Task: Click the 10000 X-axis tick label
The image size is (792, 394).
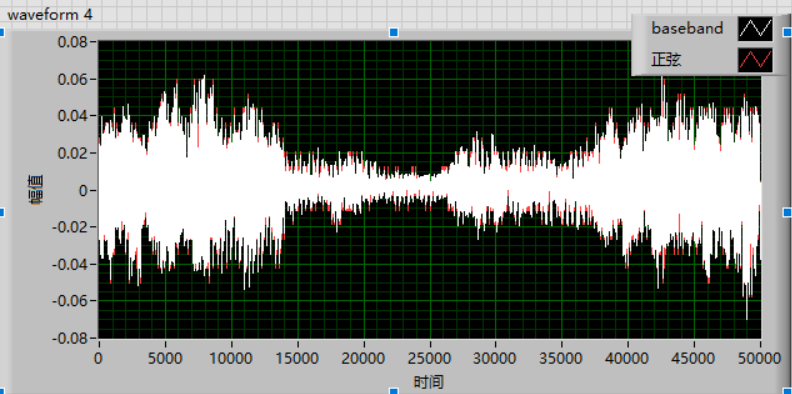Action: 231,358
